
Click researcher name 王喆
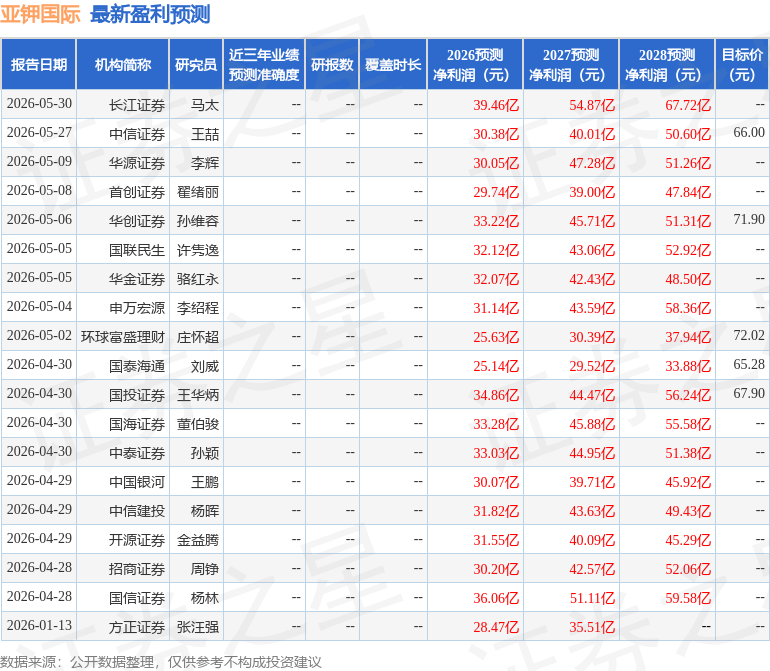click(x=205, y=134)
